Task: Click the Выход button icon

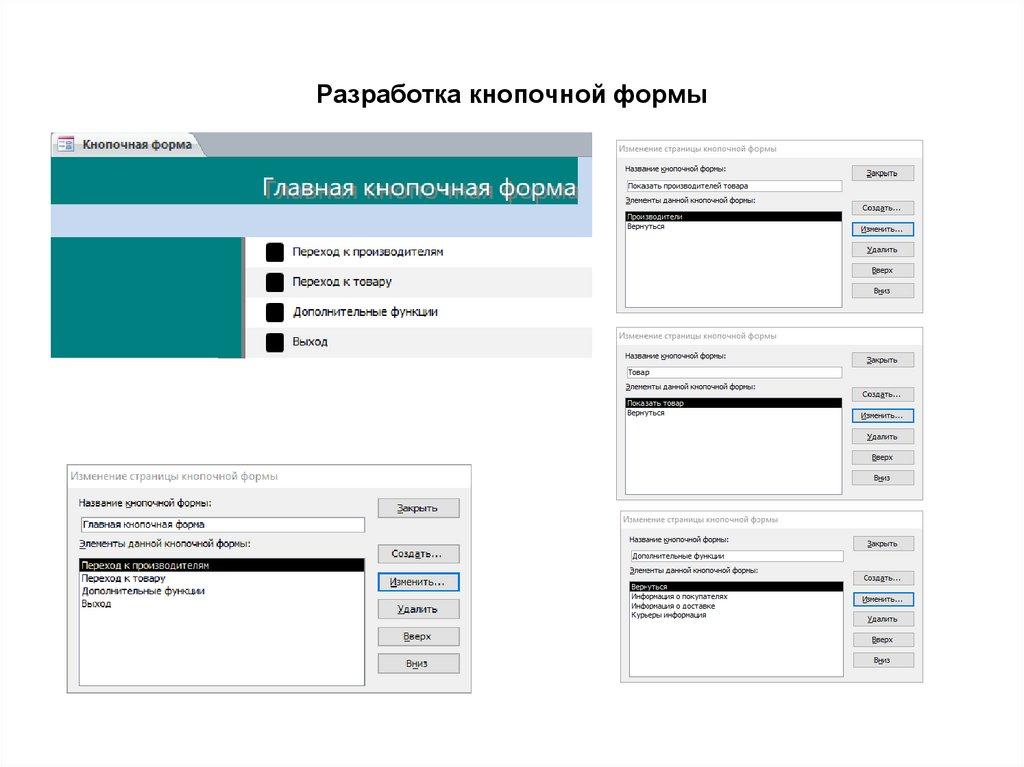Action: coord(274,341)
